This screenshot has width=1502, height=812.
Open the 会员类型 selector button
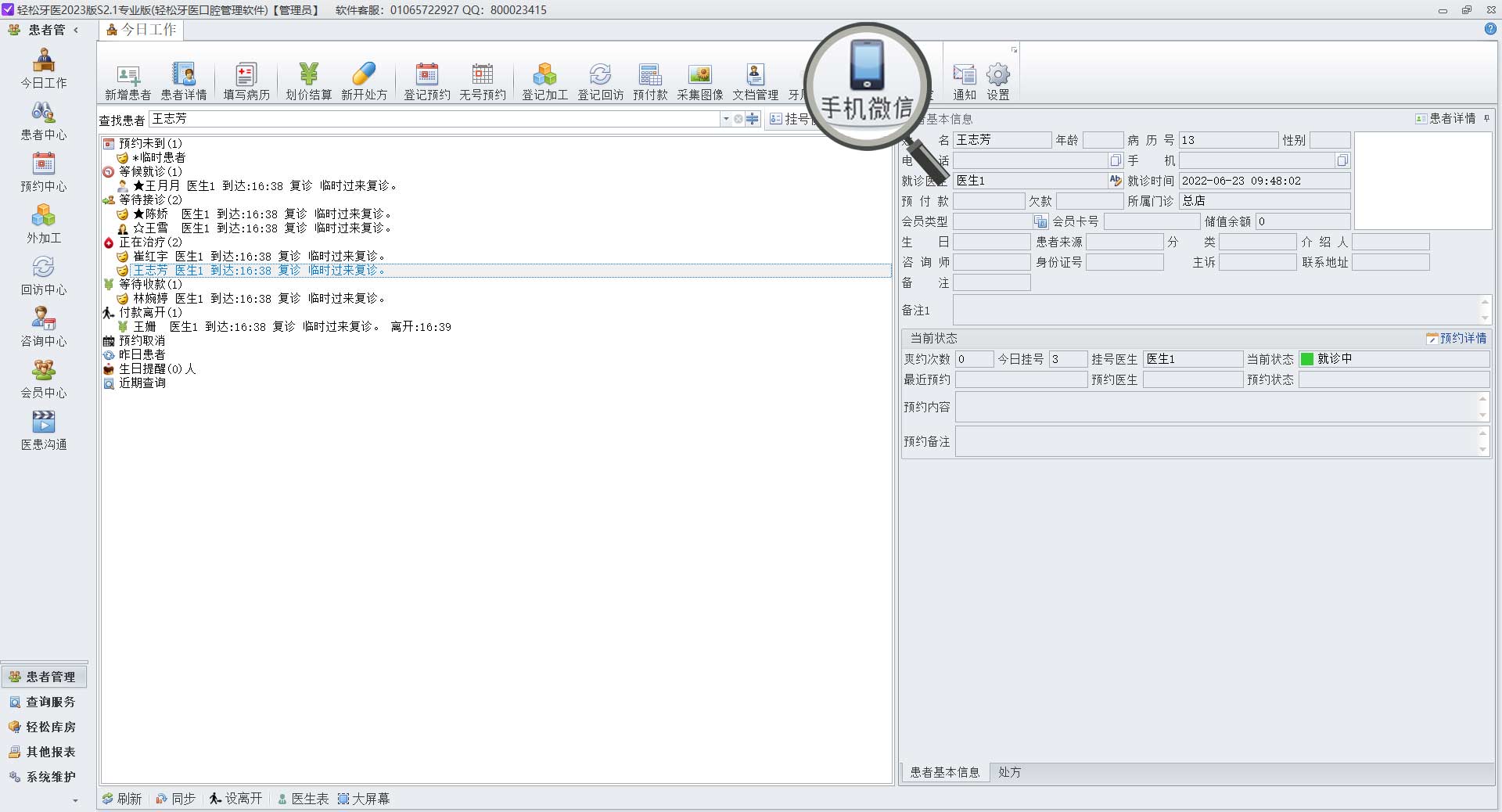click(1040, 221)
